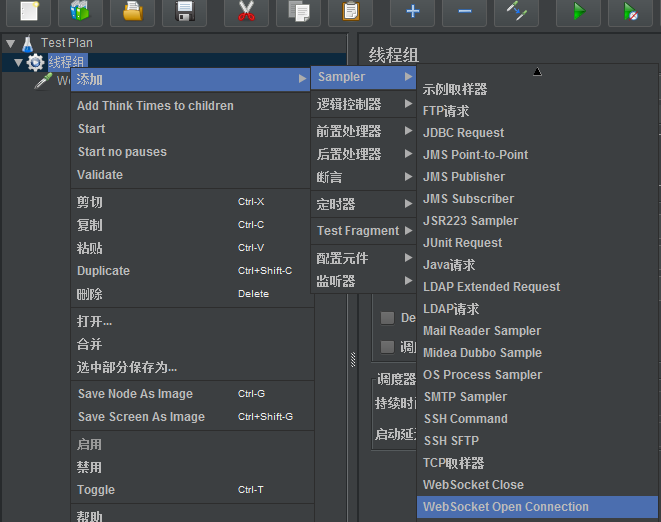661x522 pixels.
Task: Add FTP请求 sampler
Action: click(x=537, y=111)
